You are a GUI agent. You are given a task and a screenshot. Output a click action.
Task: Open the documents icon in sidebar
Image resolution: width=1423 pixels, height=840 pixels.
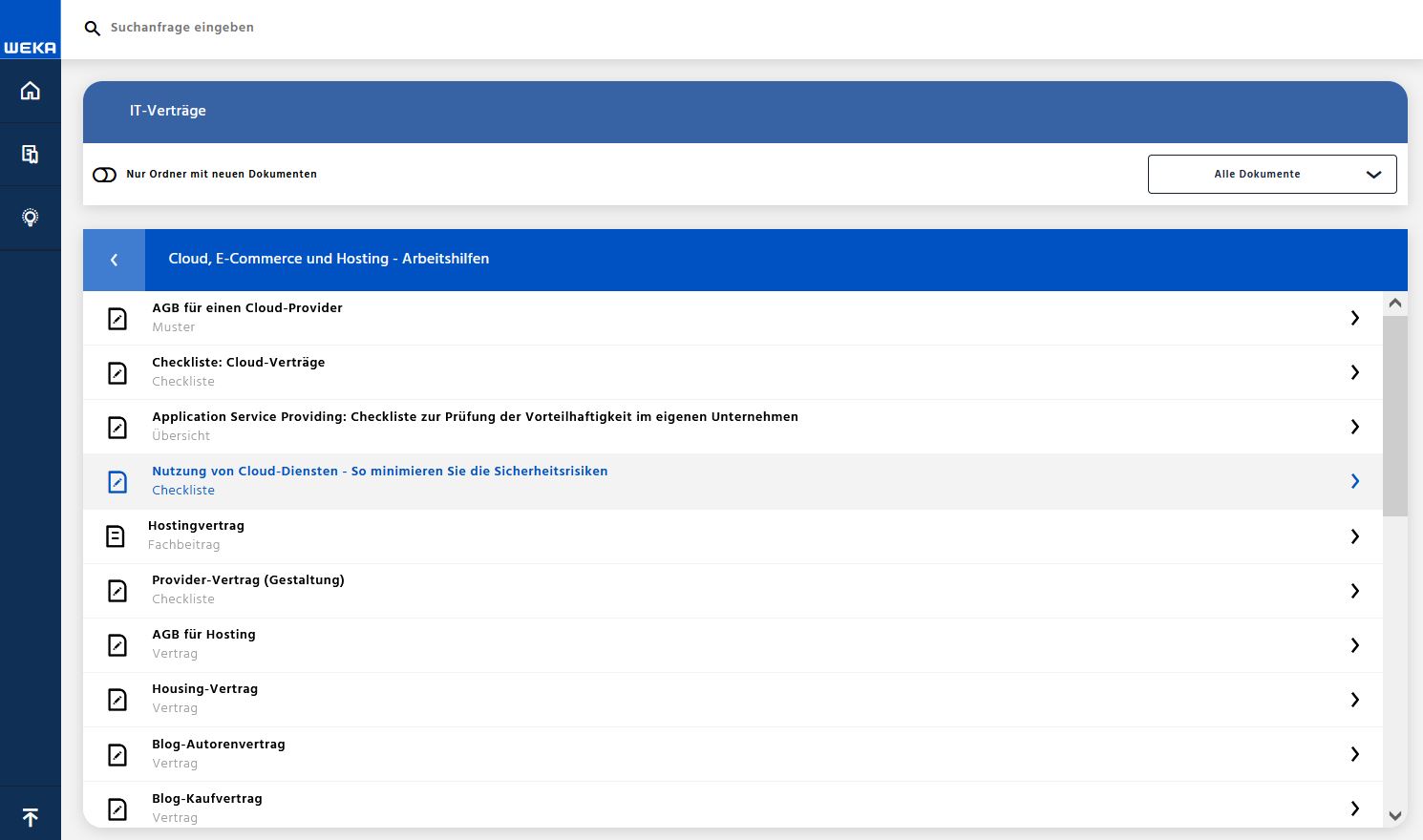pyautogui.click(x=31, y=155)
